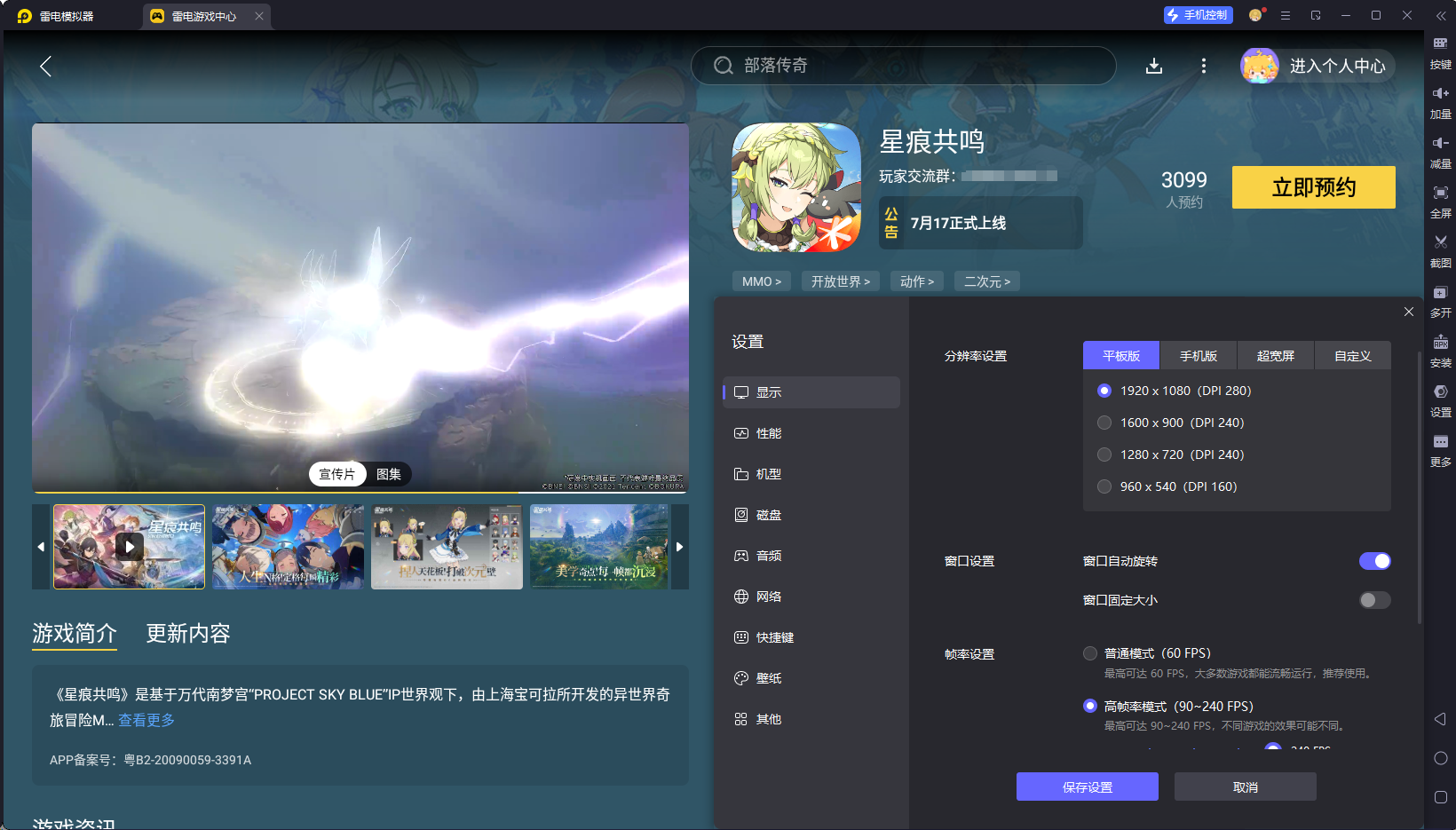The height and width of the screenshot is (830, 1456).
Task: Select the 图集 gallery toggle
Action: [x=389, y=474]
